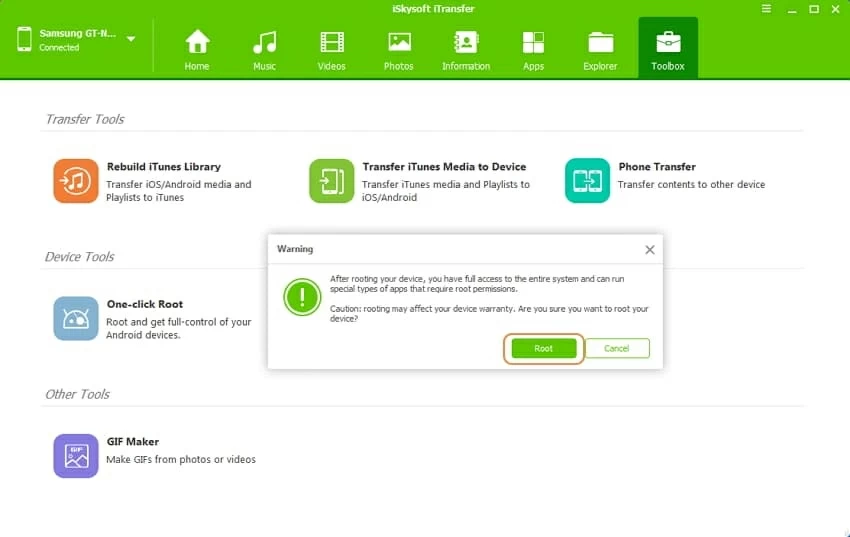Open the GIF Maker tool
The image size is (850, 537).
click(76, 456)
